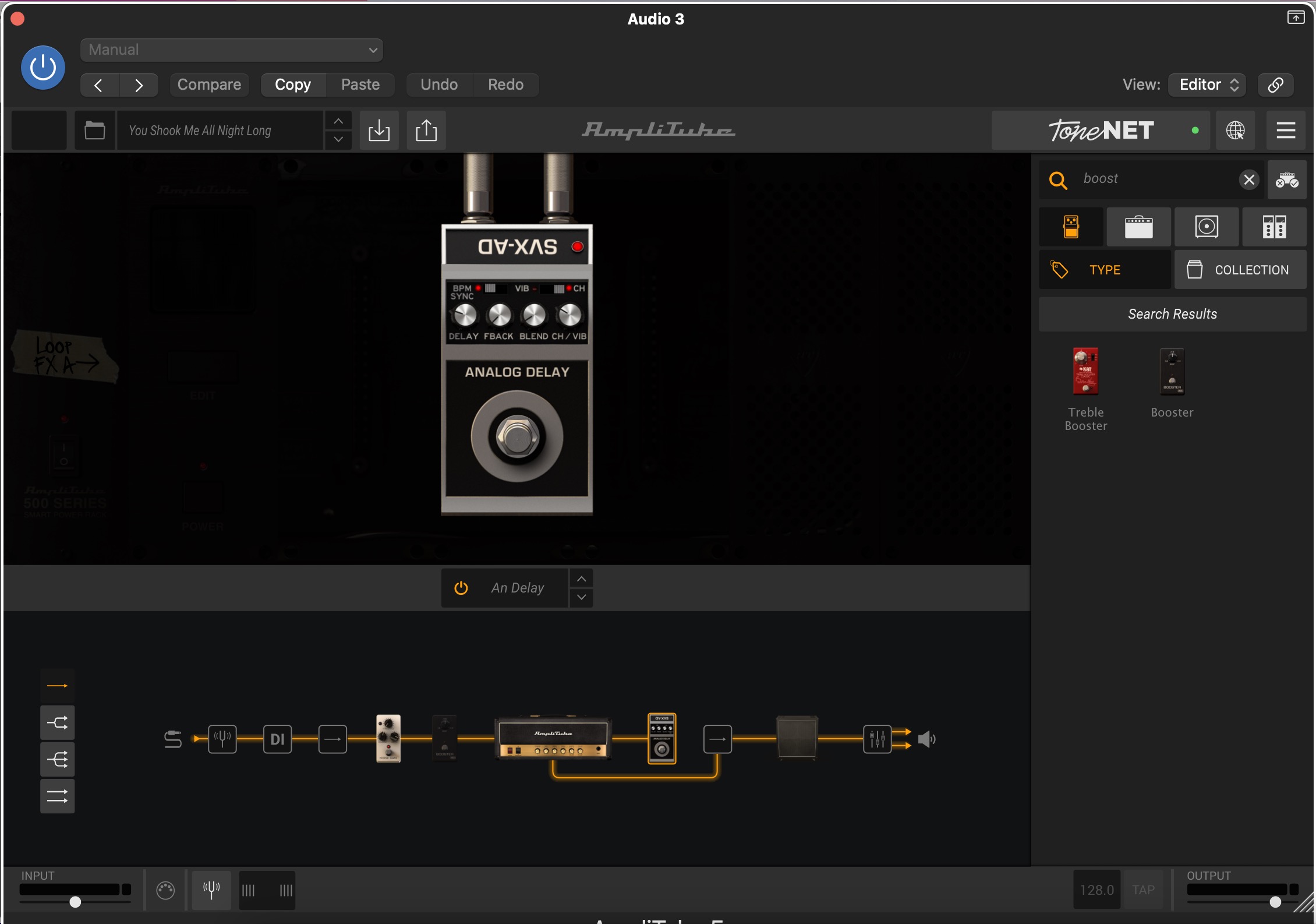Select the cabinet speaker category tab
Screen dimensions: 1316x924
(1207, 227)
